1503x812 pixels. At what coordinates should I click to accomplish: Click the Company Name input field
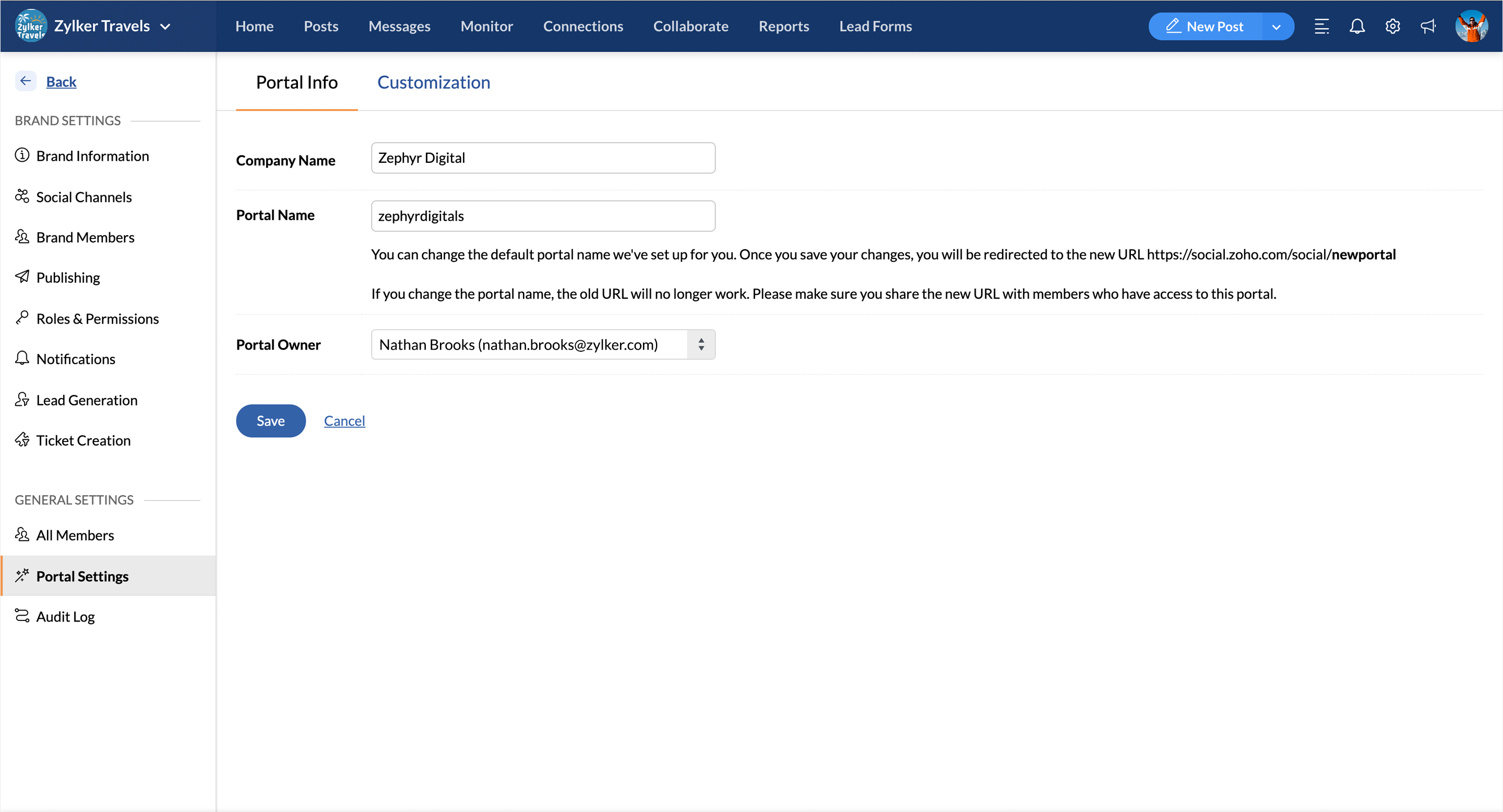(543, 158)
